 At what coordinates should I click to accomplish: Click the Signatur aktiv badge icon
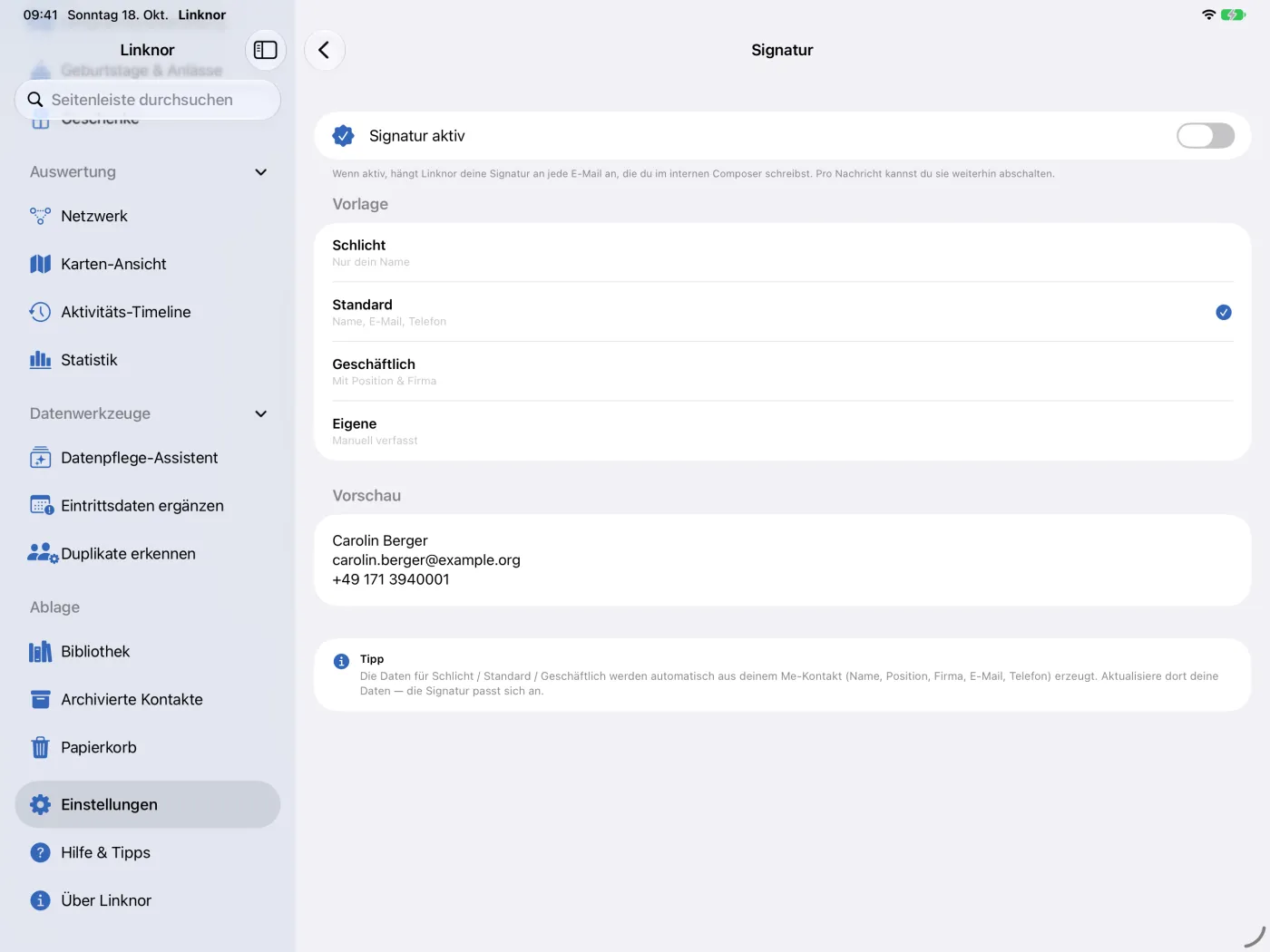[x=343, y=136]
